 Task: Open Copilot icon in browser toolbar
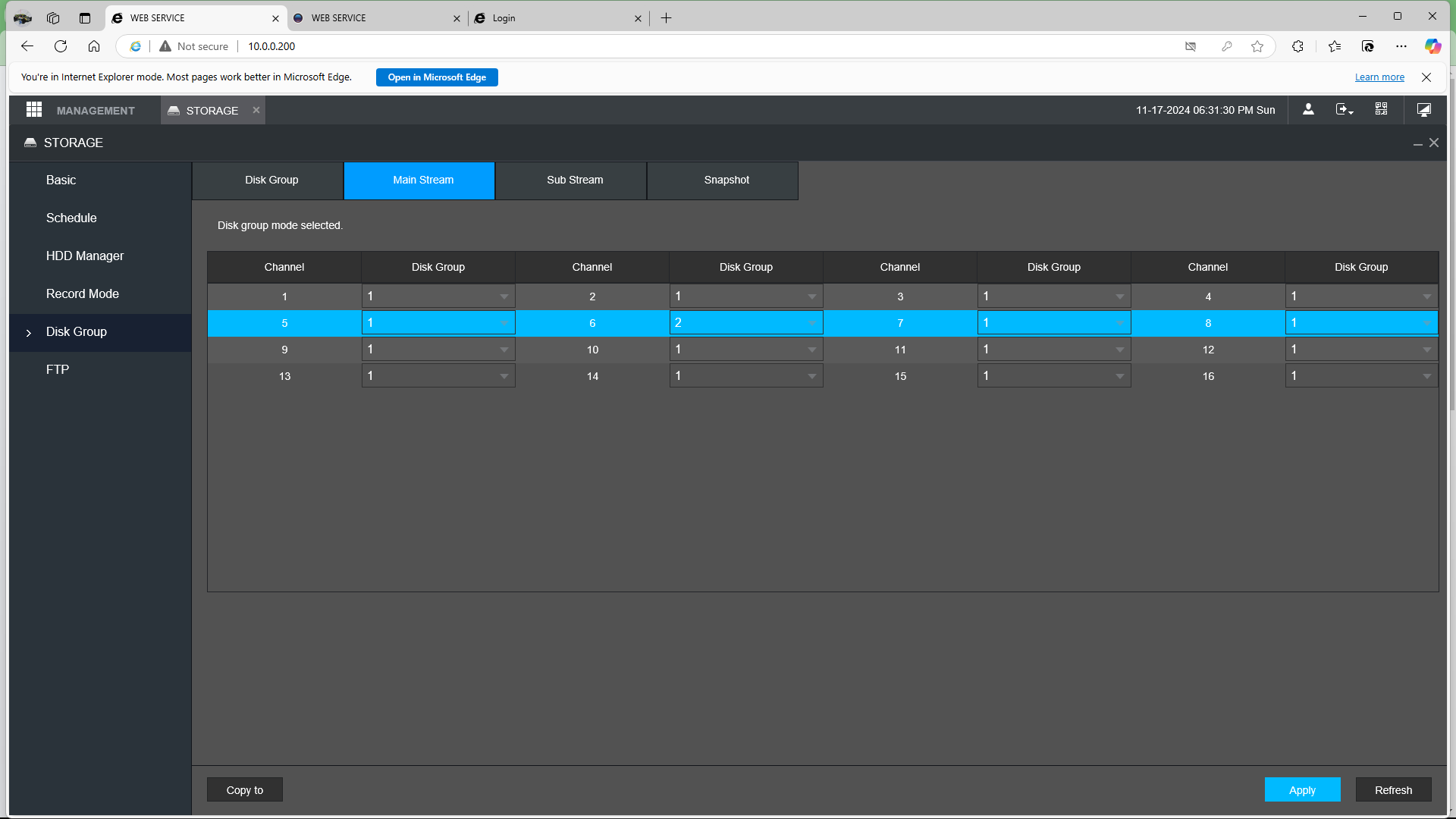(1432, 46)
